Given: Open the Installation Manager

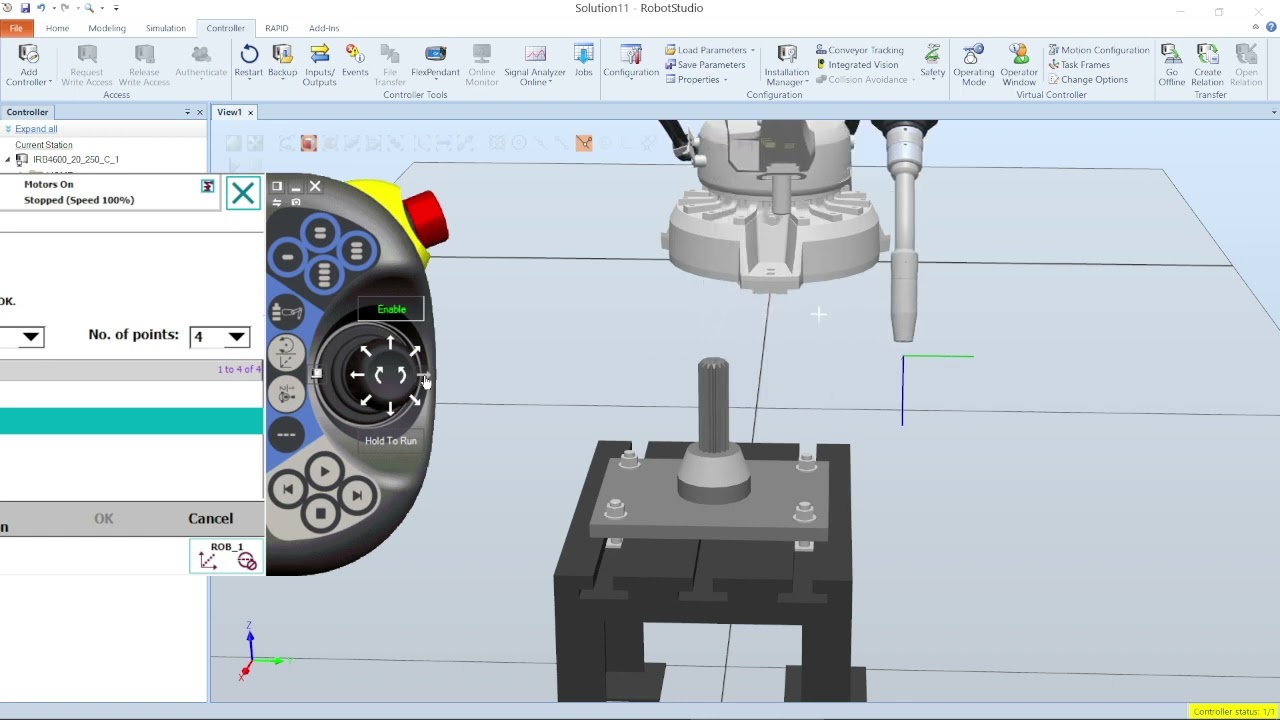Looking at the screenshot, I should 787,65.
